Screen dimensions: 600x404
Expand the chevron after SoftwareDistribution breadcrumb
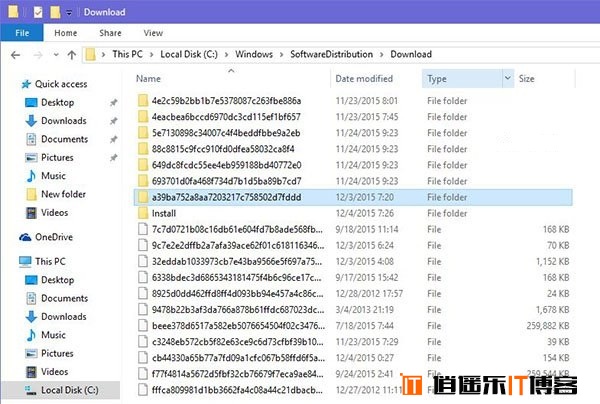[382, 55]
